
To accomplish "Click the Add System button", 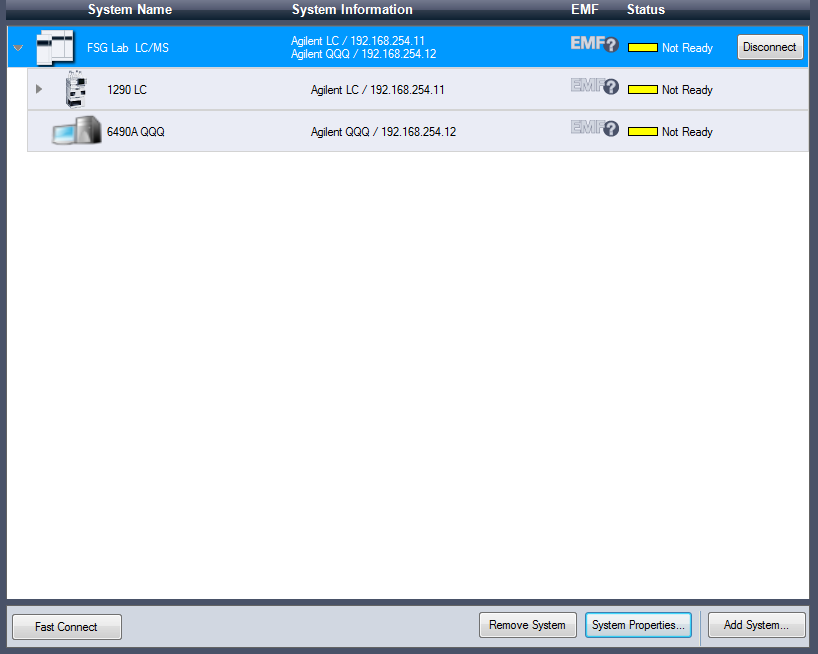I will click(756, 625).
